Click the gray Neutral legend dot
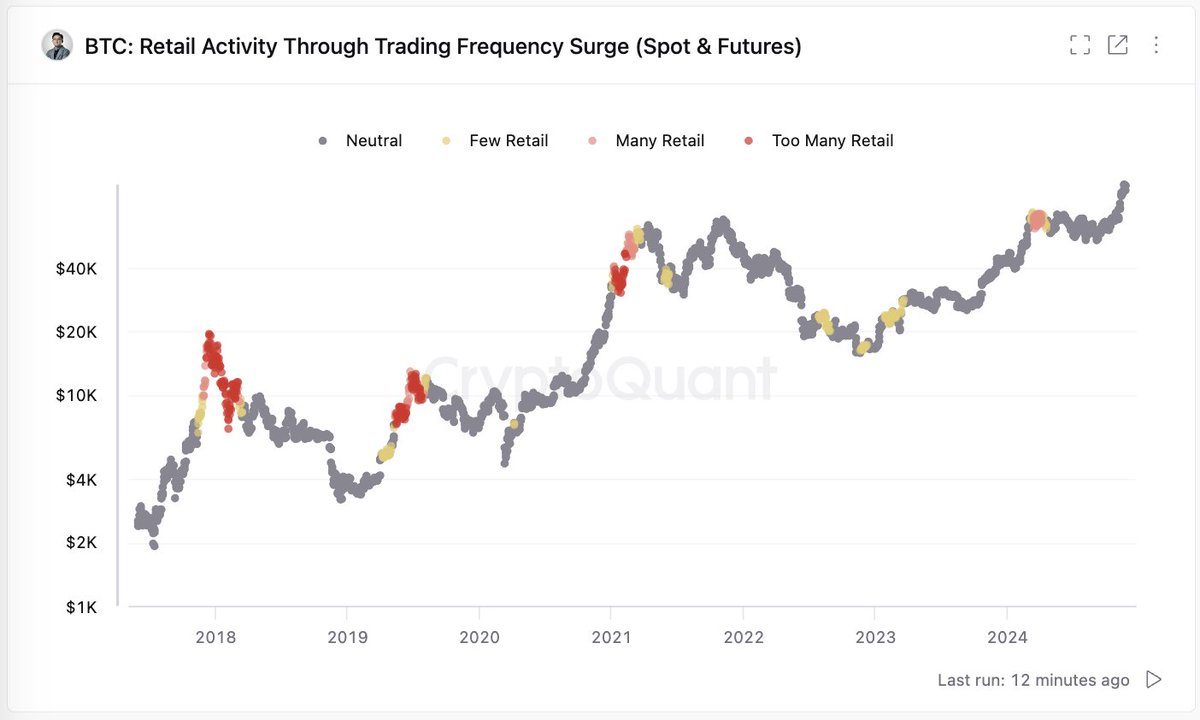 click(x=323, y=141)
